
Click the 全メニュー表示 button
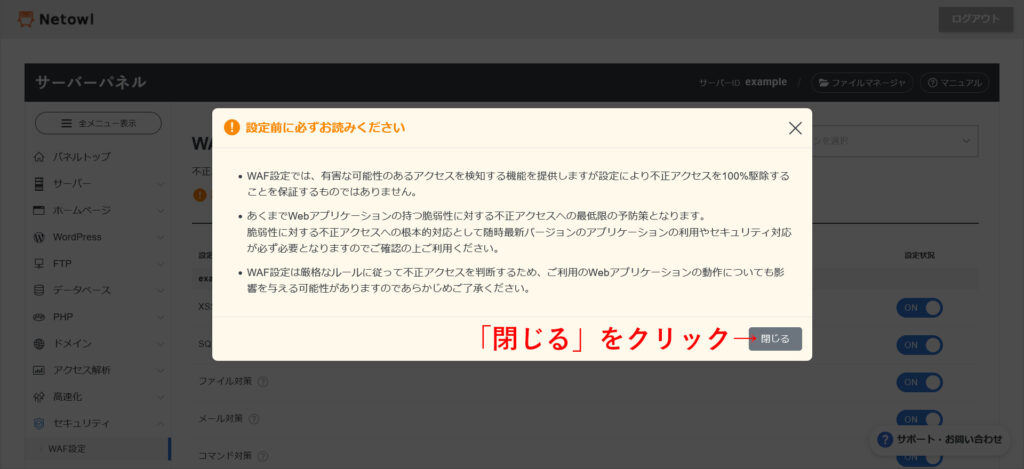[x=98, y=123]
